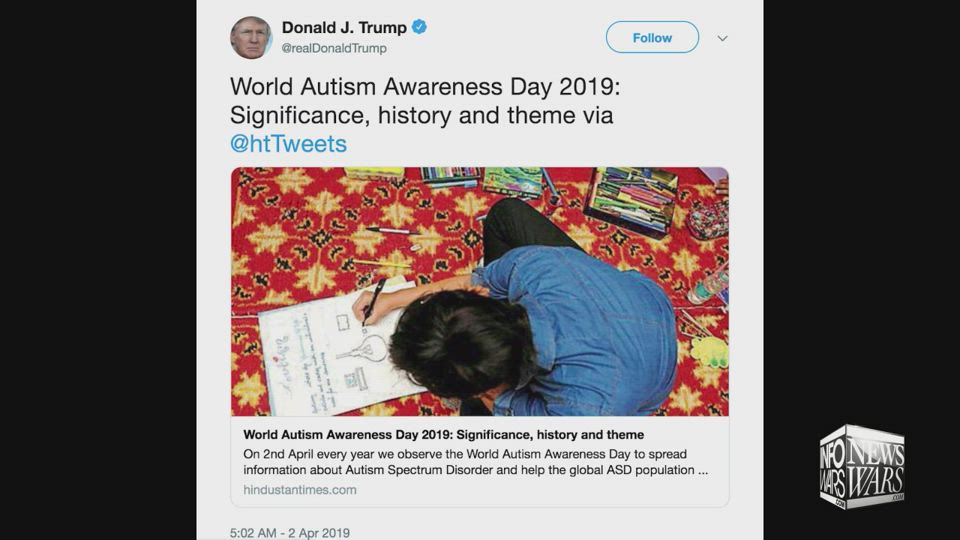The height and width of the screenshot is (540, 960).
Task: Click the tweet text about Autism Awareness Day
Action: (425, 115)
